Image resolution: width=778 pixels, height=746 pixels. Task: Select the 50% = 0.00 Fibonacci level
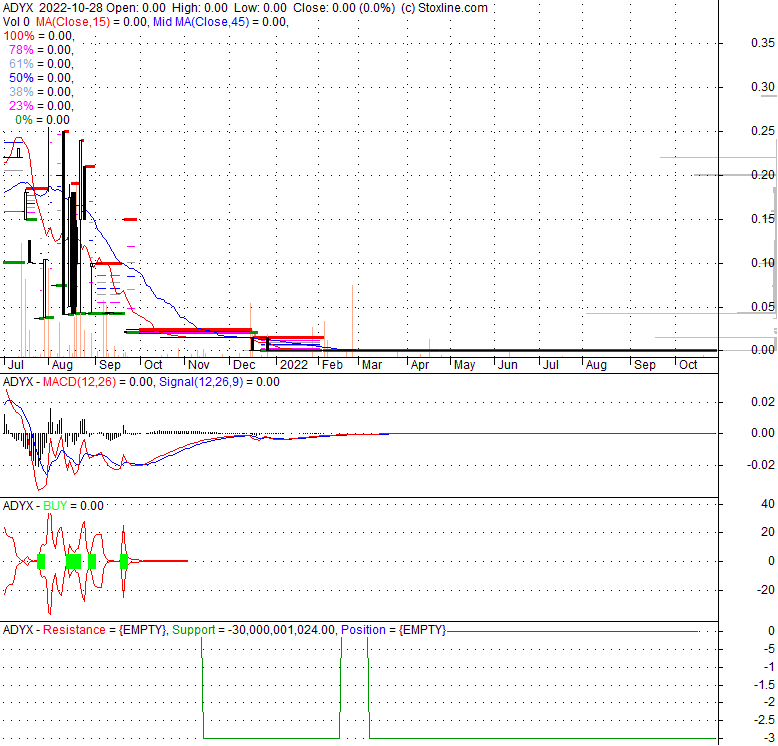click(x=41, y=77)
